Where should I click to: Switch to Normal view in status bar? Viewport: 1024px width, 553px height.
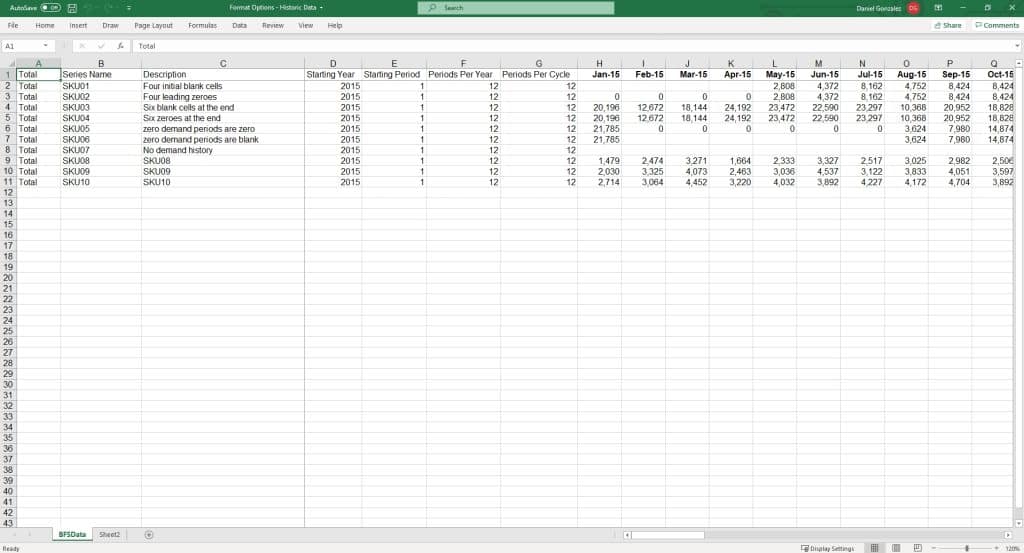[x=874, y=548]
